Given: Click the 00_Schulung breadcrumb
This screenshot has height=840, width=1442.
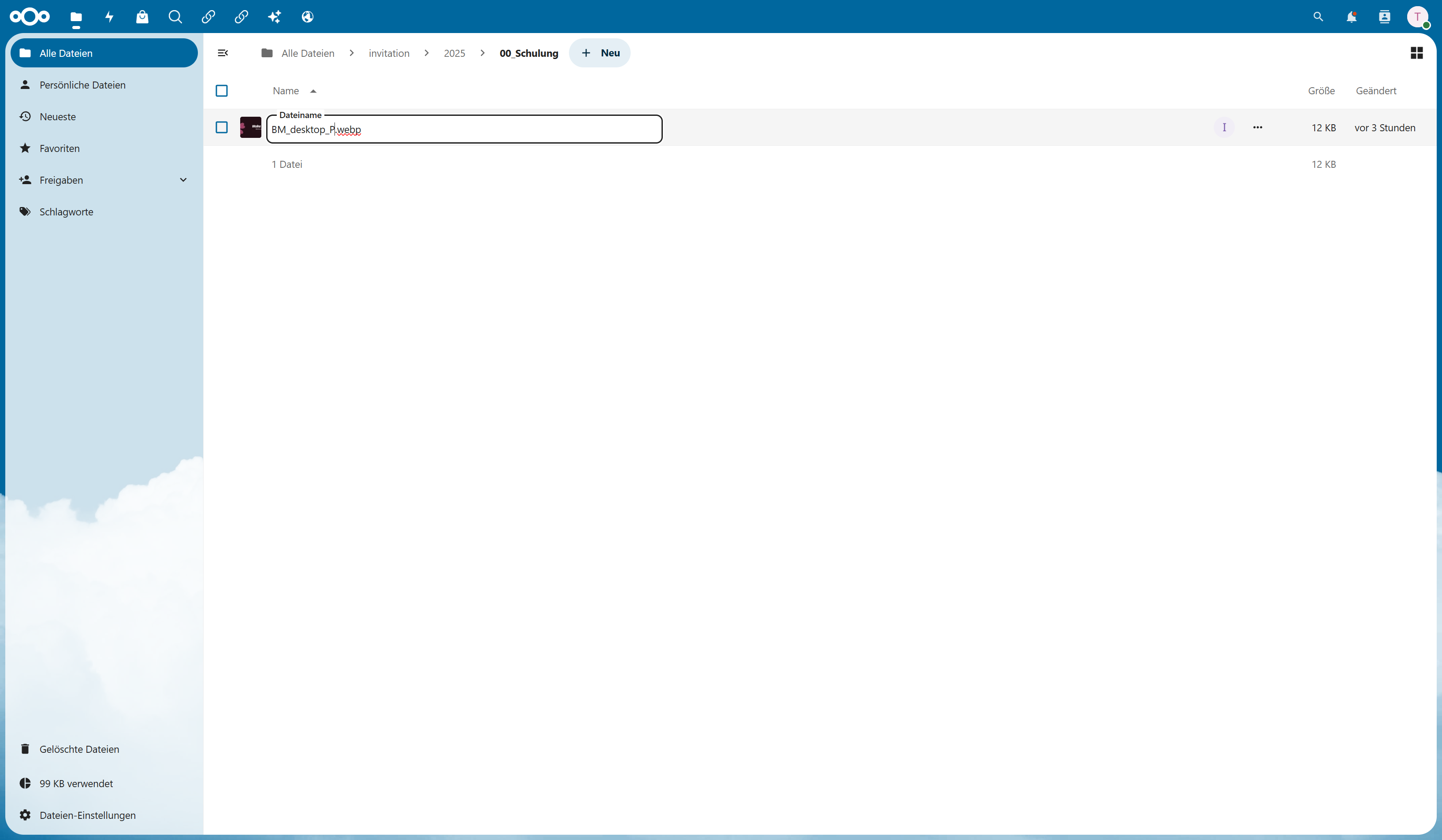Looking at the screenshot, I should click(x=529, y=53).
